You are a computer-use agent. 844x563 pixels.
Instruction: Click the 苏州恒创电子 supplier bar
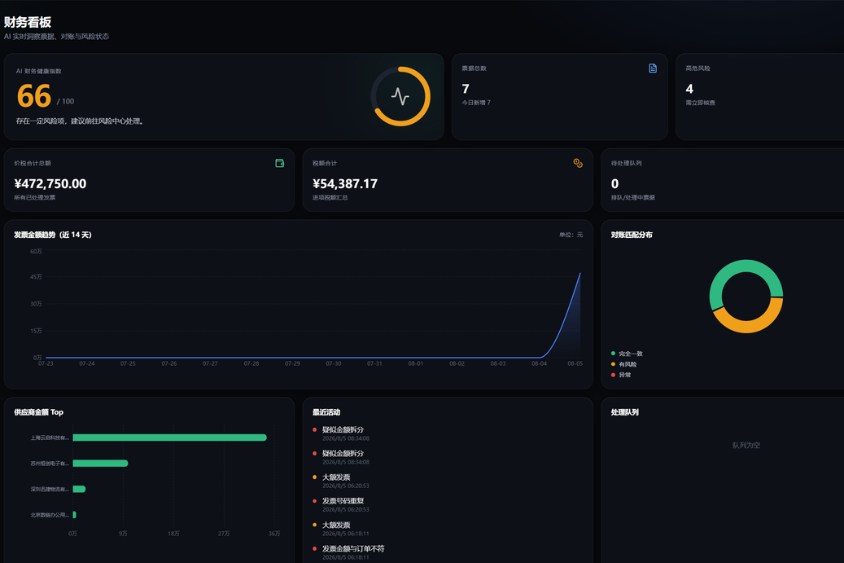(x=100, y=463)
